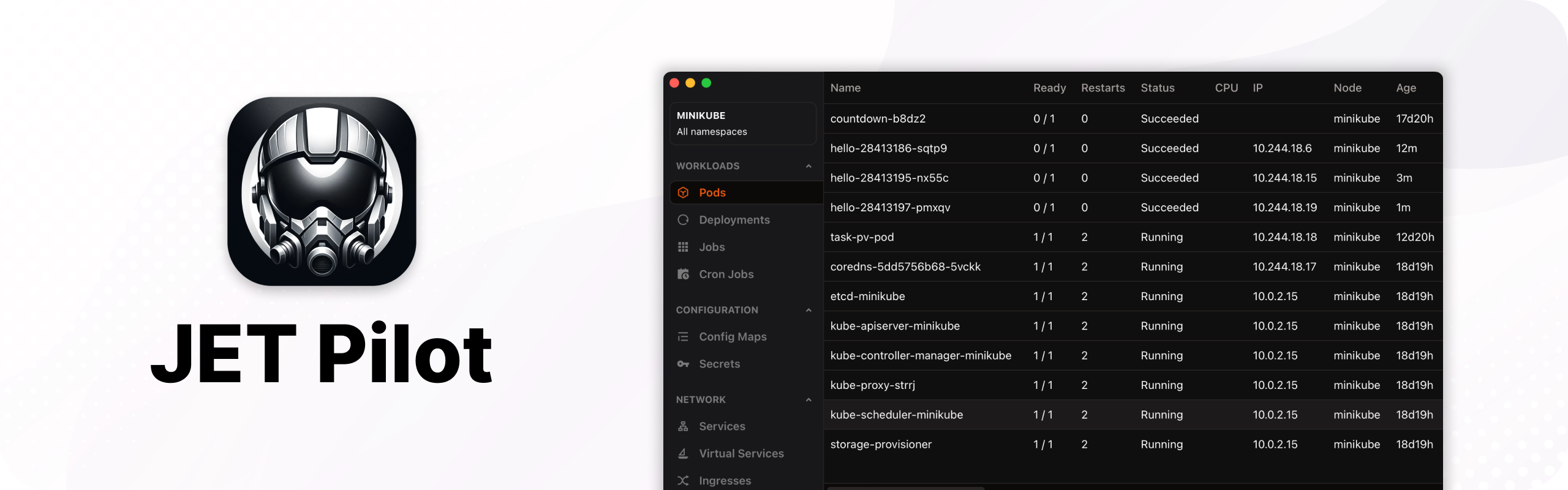
Task: Open the storage-provisioner pod
Action: [1133, 444]
